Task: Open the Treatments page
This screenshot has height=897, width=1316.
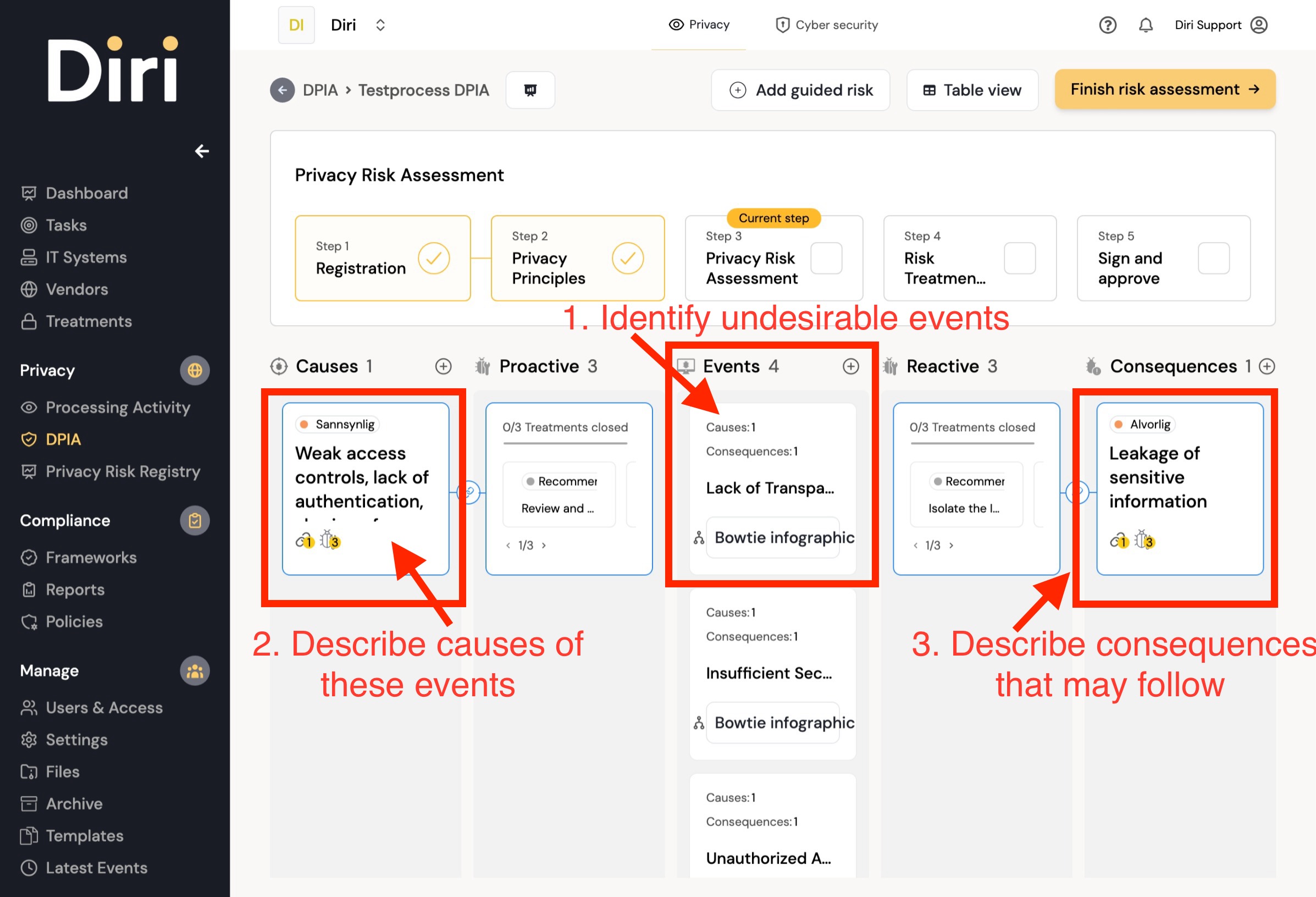Action: [76, 321]
